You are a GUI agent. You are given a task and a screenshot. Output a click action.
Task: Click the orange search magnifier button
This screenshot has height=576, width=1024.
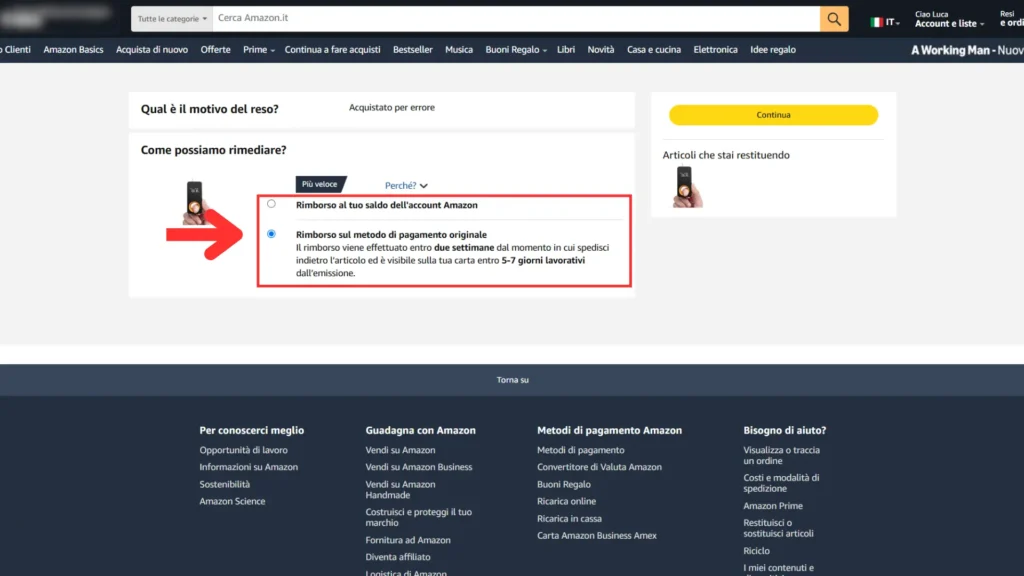(x=834, y=19)
